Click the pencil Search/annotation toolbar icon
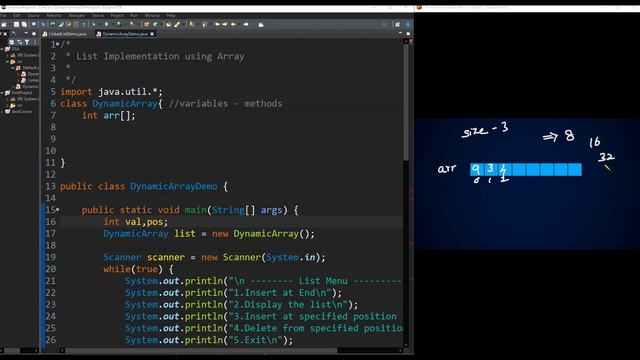Image resolution: width=640 pixels, height=360 pixels. pyautogui.click(x=178, y=24)
